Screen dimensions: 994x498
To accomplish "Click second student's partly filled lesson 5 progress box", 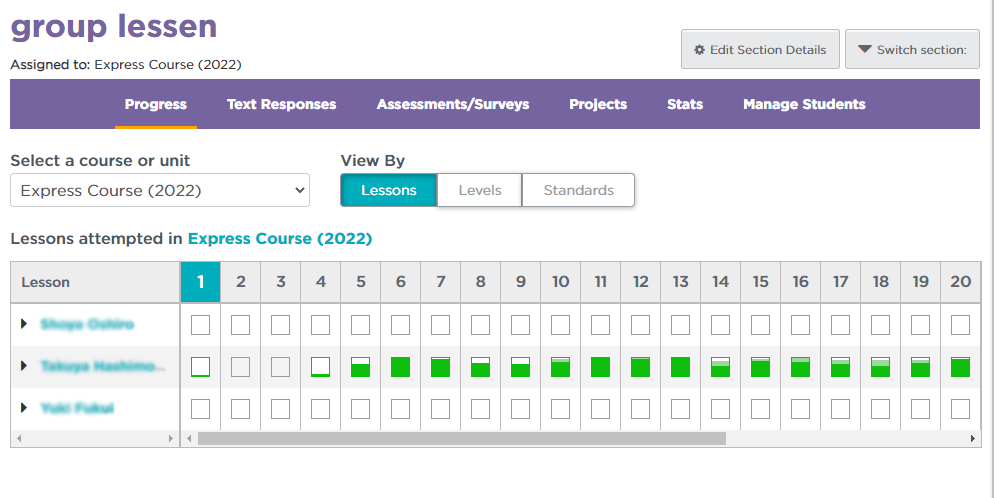I will 361,367.
